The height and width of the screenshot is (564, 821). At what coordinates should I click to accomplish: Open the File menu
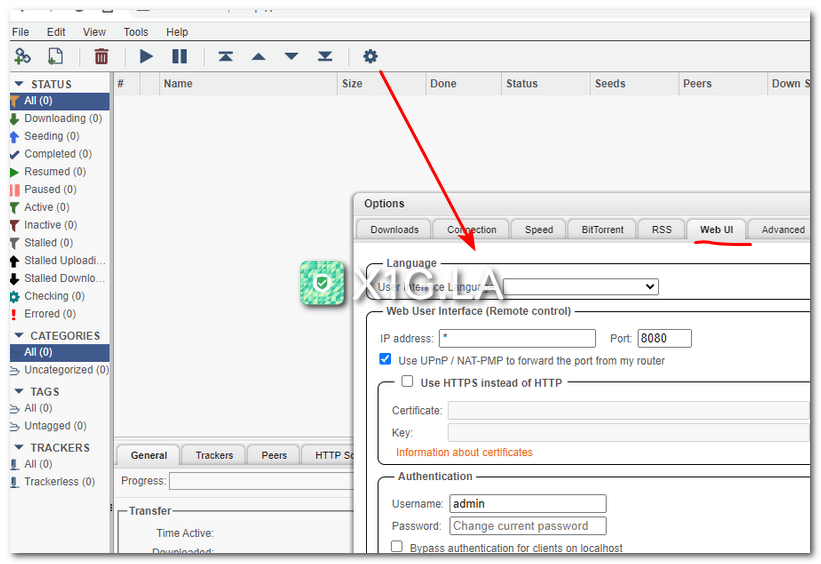(x=20, y=32)
